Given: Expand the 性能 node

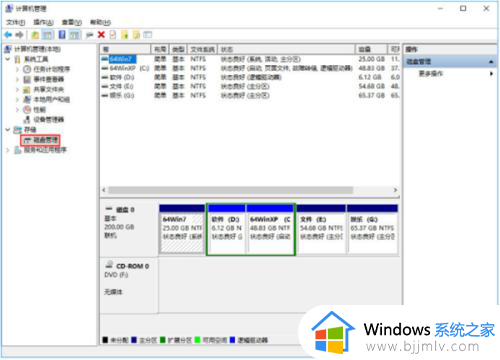Looking at the screenshot, I should pyautogui.click(x=18, y=109).
